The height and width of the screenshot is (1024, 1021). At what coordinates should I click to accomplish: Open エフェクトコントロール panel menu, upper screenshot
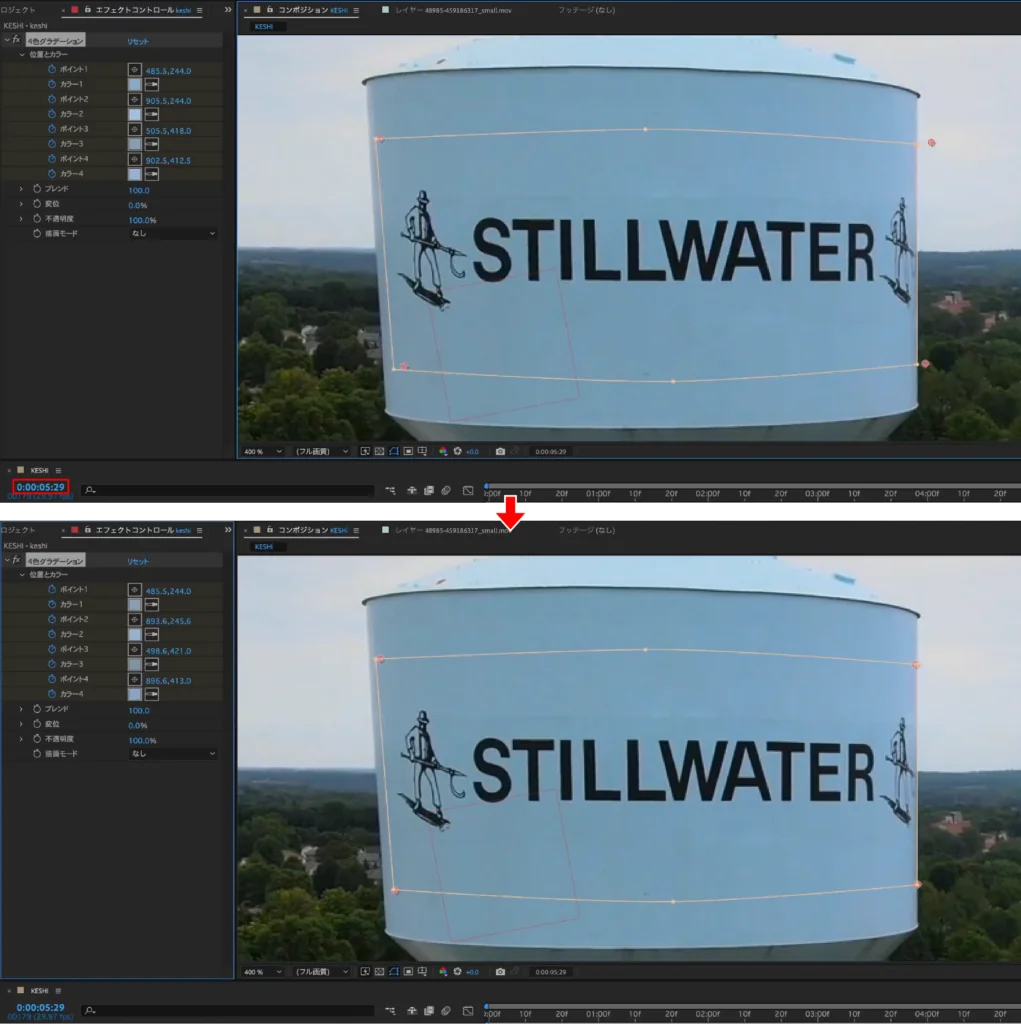coord(199,10)
